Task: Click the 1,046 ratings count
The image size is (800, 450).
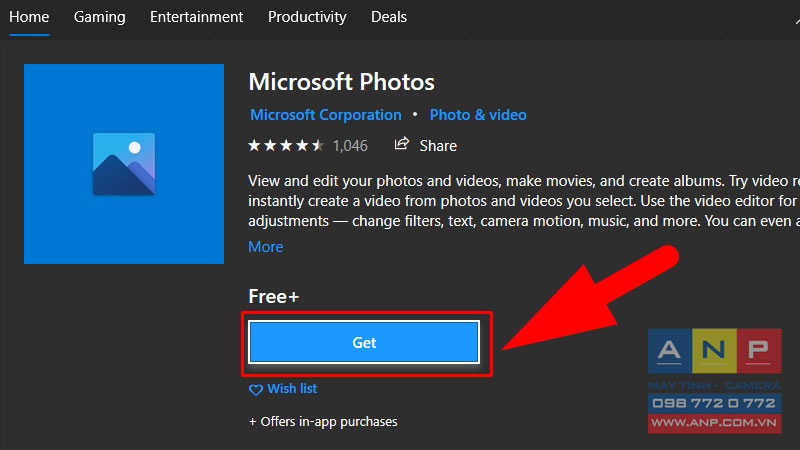Action: pos(350,146)
